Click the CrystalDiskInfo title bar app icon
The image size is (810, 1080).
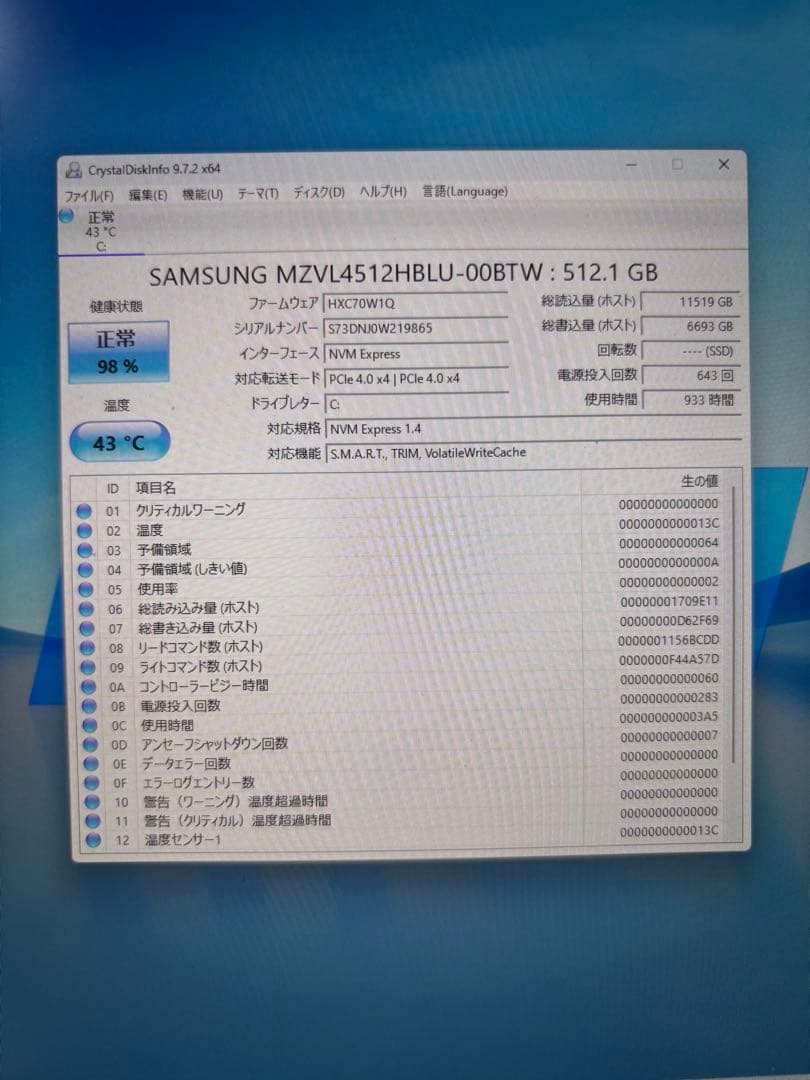(x=74, y=169)
